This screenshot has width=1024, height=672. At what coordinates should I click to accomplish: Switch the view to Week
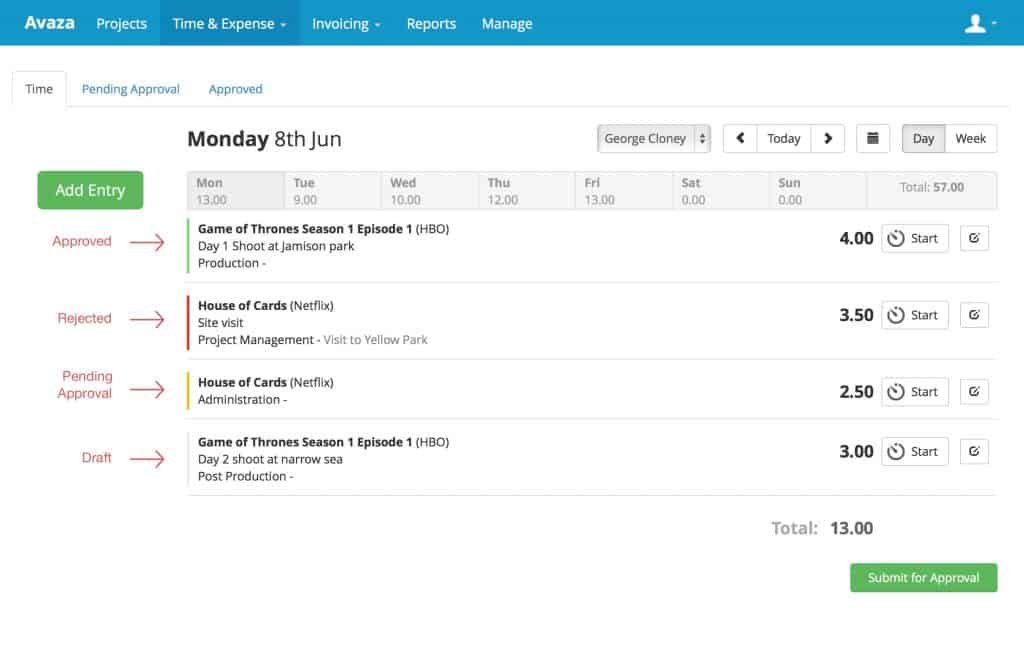(x=970, y=138)
